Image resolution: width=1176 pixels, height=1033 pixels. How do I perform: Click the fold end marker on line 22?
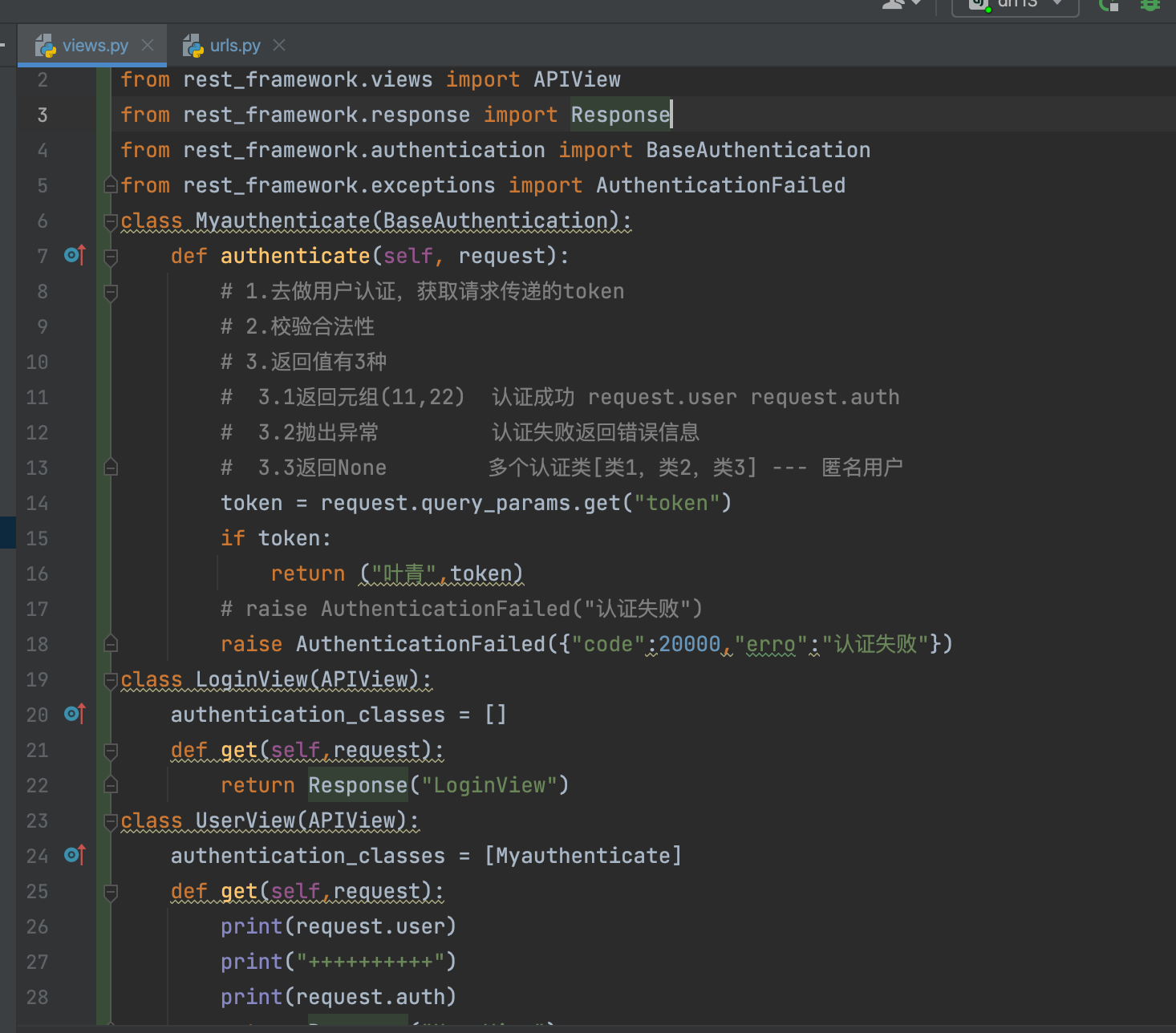point(112,785)
